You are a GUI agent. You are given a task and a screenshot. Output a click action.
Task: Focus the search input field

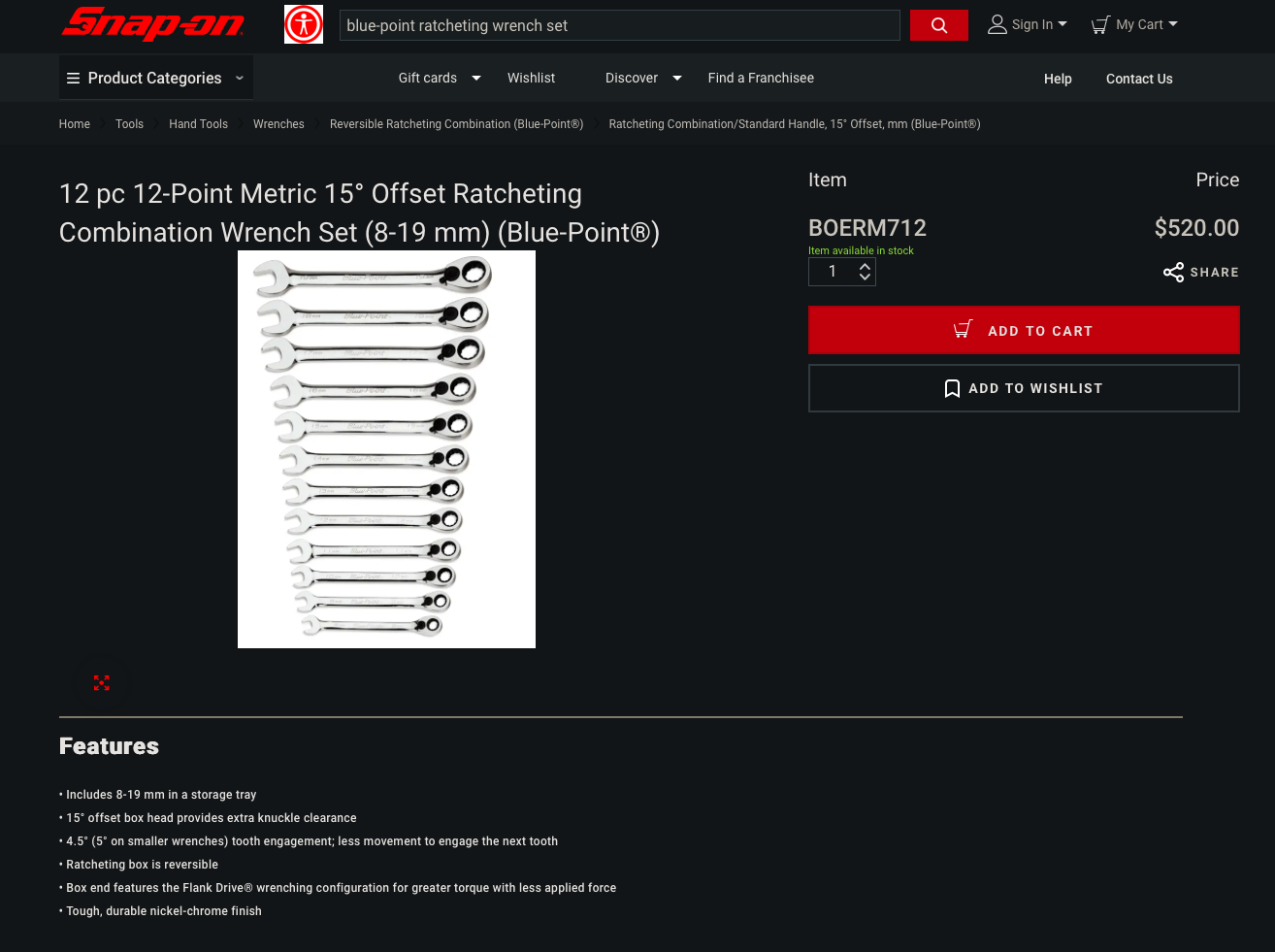coord(620,25)
